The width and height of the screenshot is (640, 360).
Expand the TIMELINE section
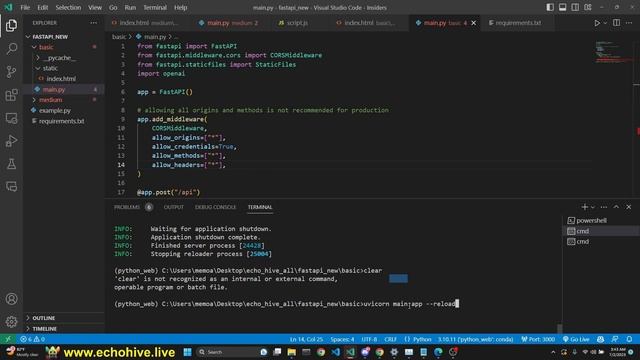click(x=63, y=329)
